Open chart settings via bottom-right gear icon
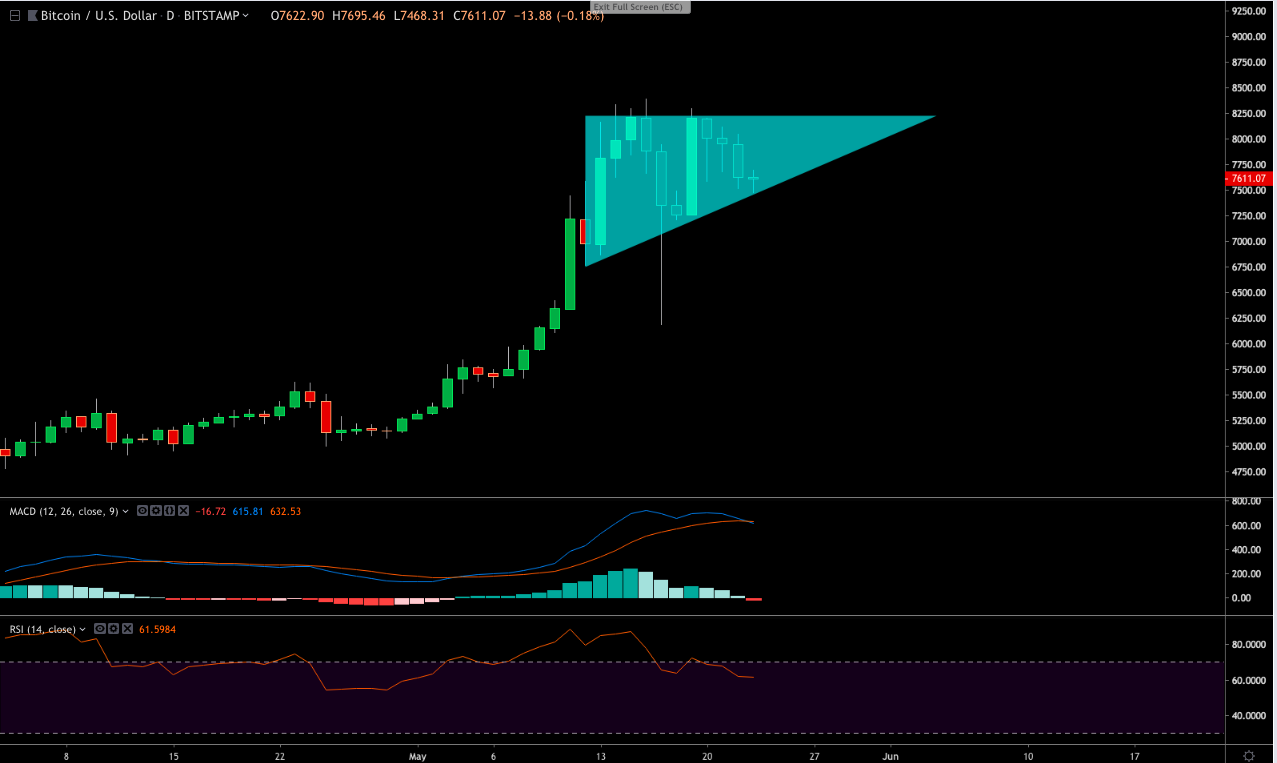Image resolution: width=1277 pixels, height=763 pixels. point(1247,757)
